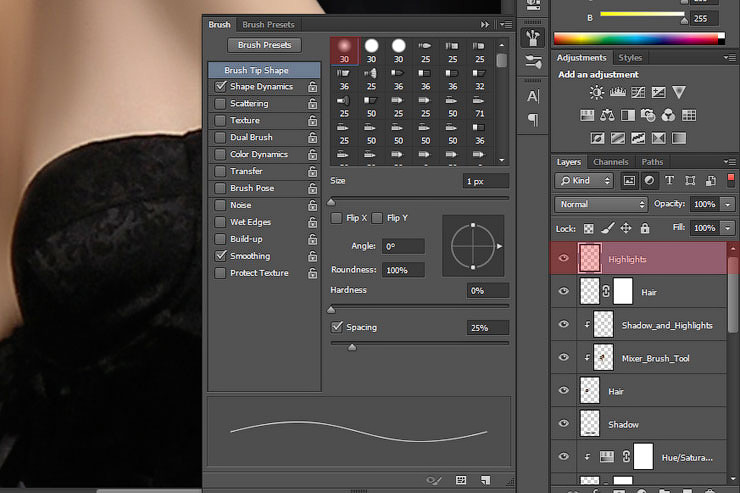The height and width of the screenshot is (493, 740).
Task: Expand the layer Opacity slider arrow
Action: 726,204
